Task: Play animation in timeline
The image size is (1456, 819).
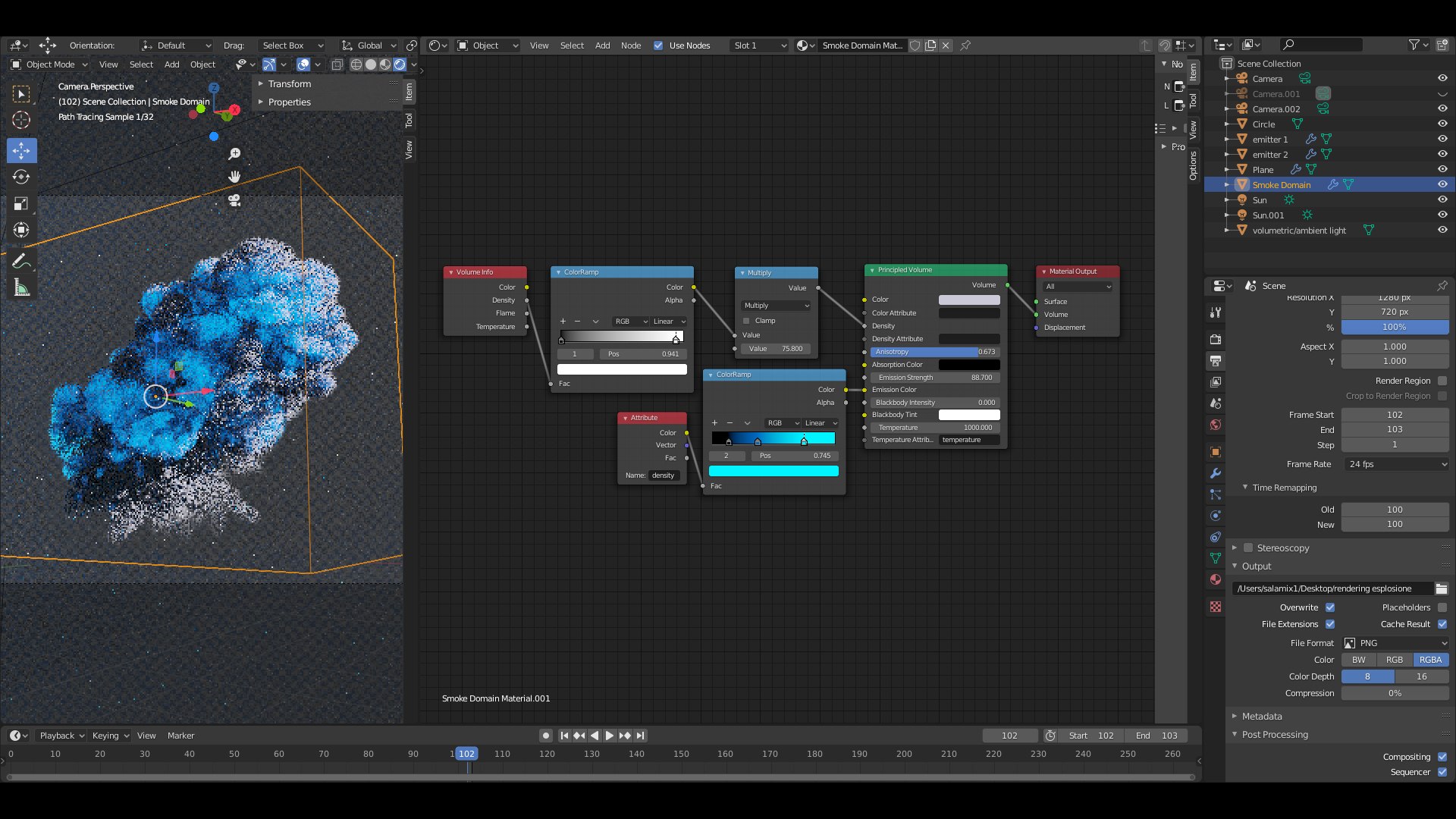Action: 609,736
